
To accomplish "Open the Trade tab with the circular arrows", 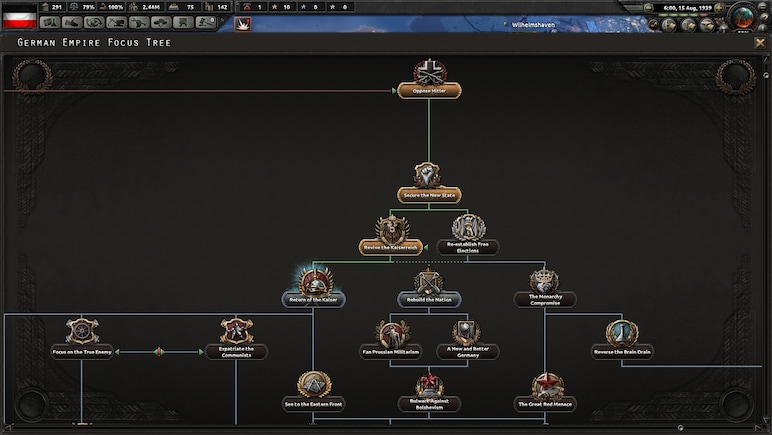I will (94, 22).
